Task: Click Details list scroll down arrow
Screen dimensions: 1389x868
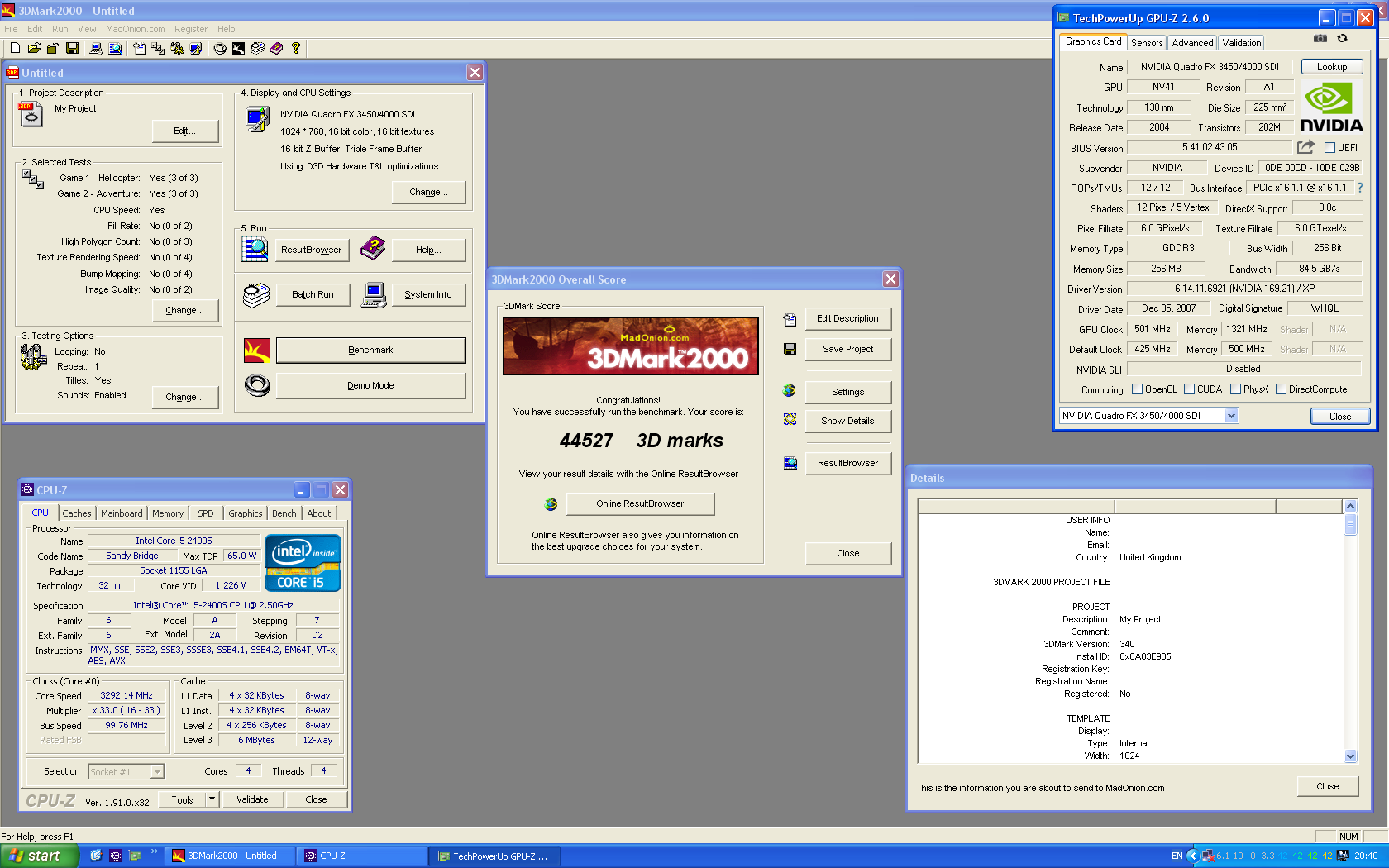Action: pyautogui.click(x=1351, y=756)
